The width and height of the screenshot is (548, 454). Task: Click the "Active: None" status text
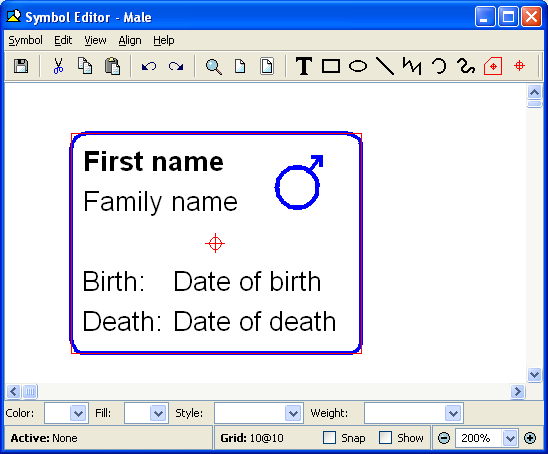(x=44, y=438)
